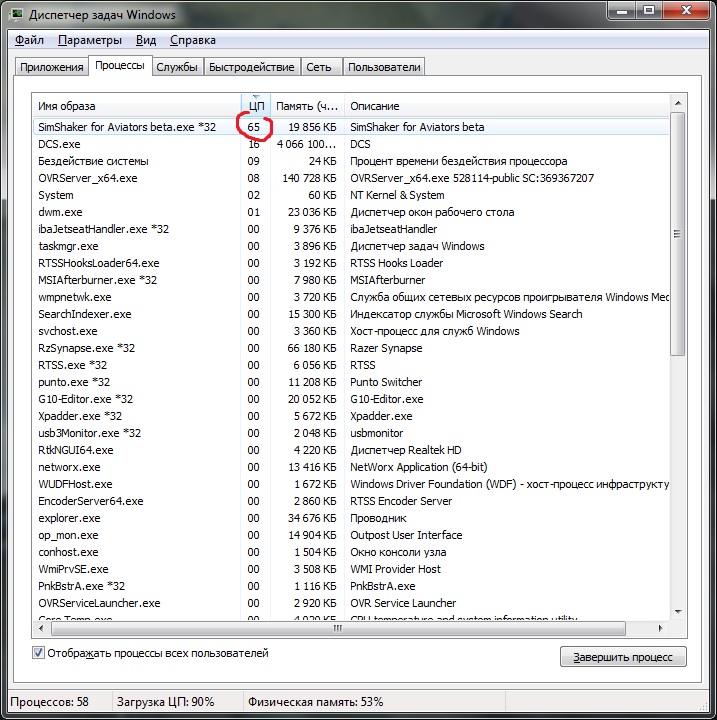Select SimShaker for Aviators beta.exe process
The width and height of the screenshot is (717, 720).
[351, 127]
